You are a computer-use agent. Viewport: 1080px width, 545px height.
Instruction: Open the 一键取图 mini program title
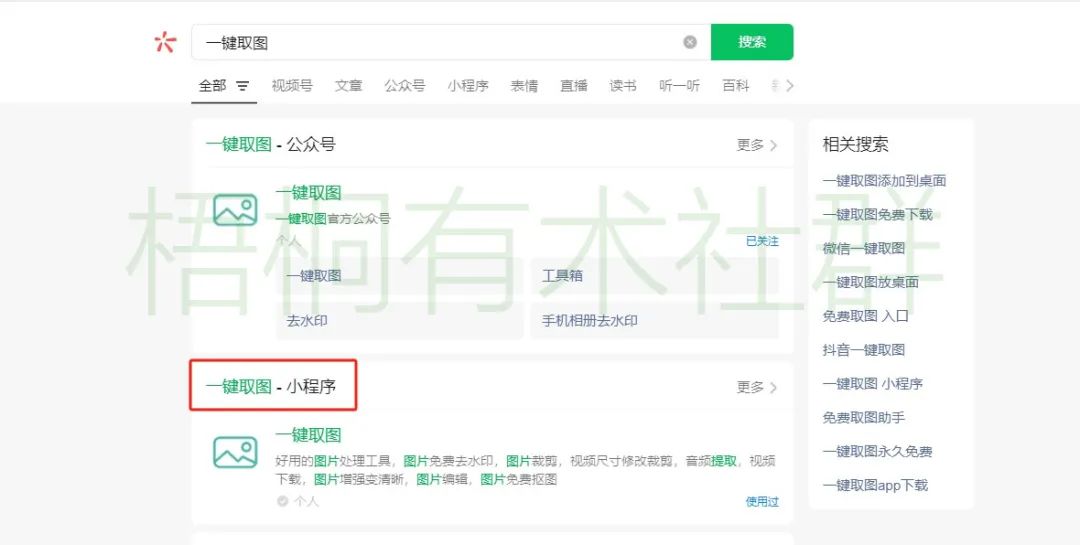point(309,435)
